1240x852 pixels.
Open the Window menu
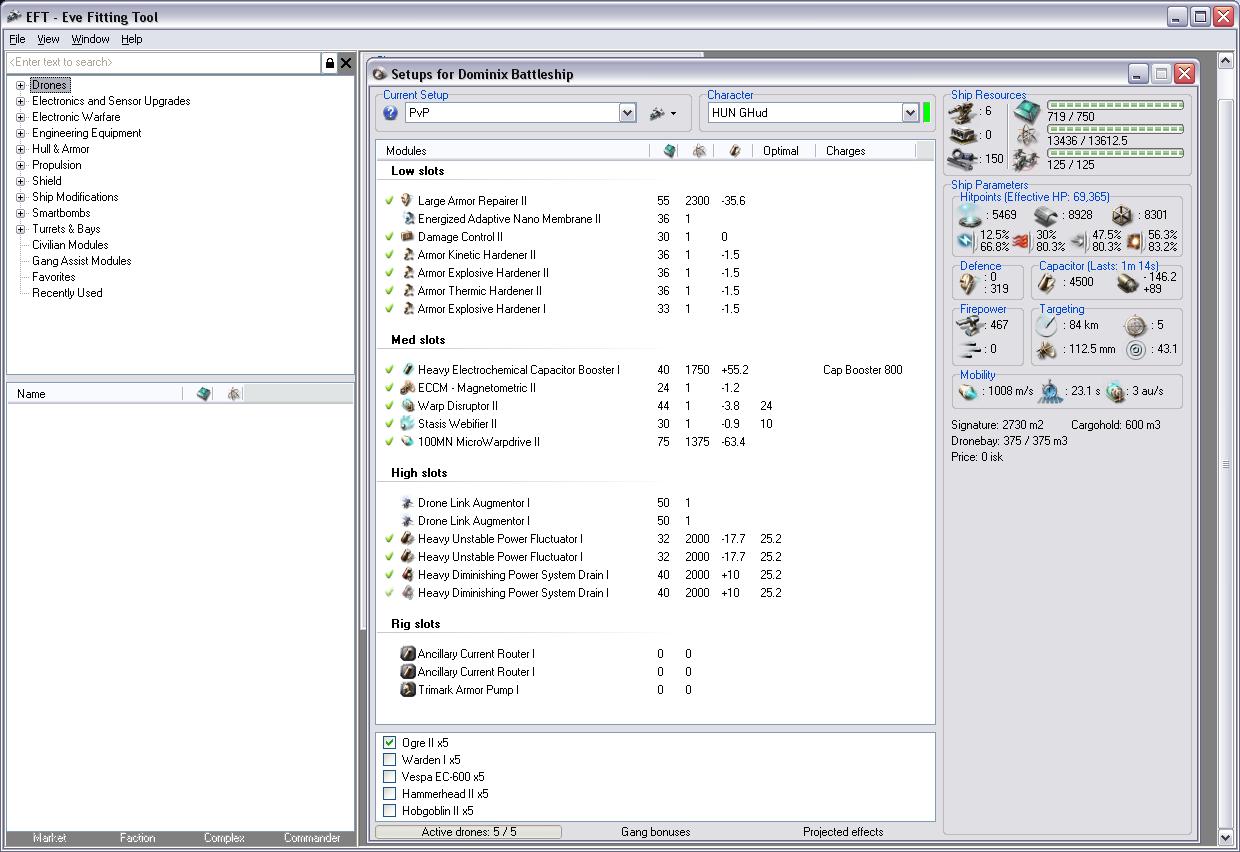[90, 39]
